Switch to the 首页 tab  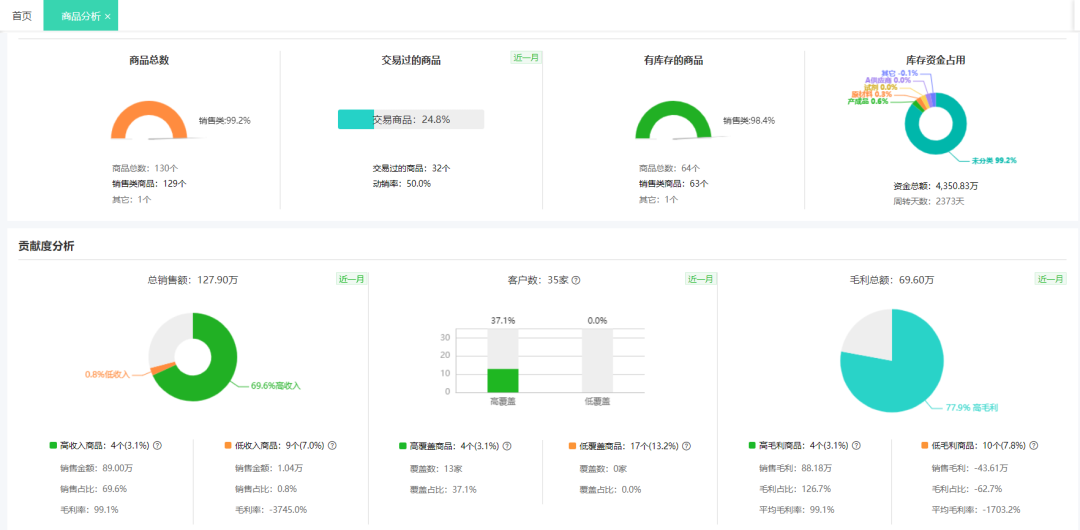22,16
